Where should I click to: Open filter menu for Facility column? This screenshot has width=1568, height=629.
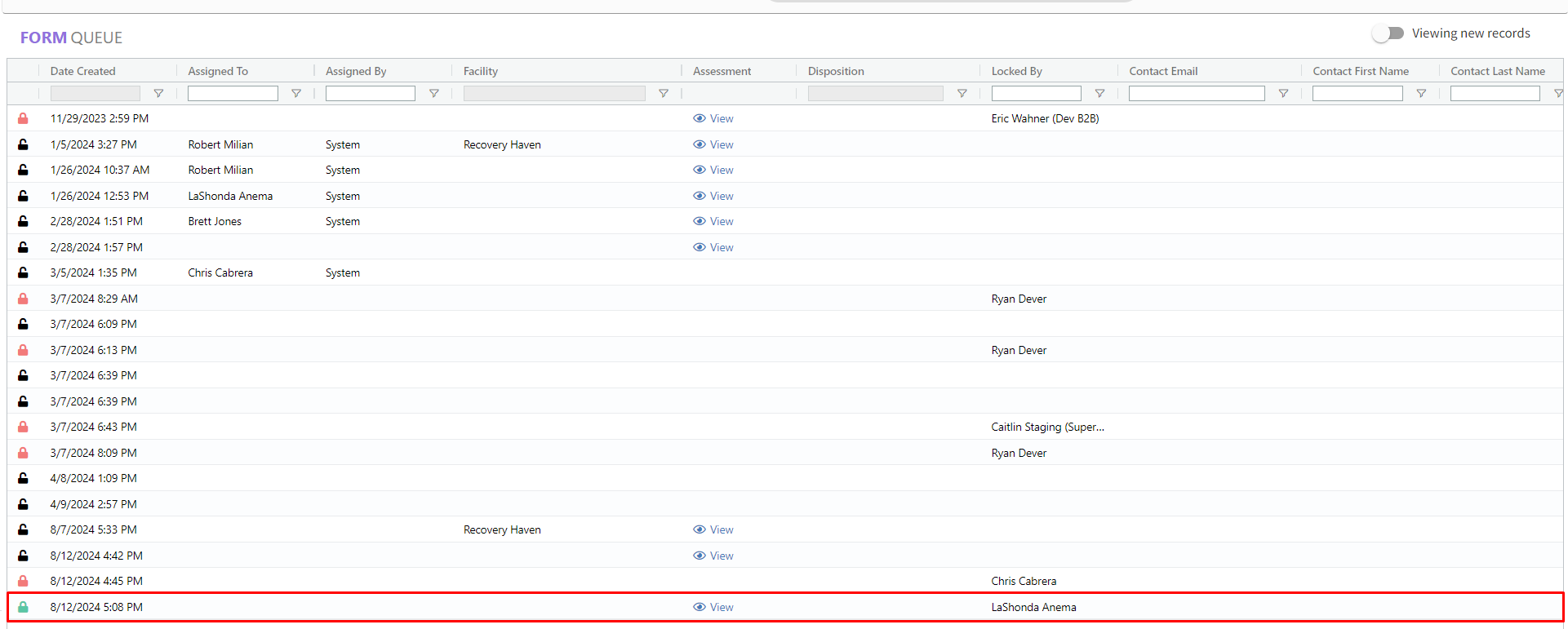664,94
